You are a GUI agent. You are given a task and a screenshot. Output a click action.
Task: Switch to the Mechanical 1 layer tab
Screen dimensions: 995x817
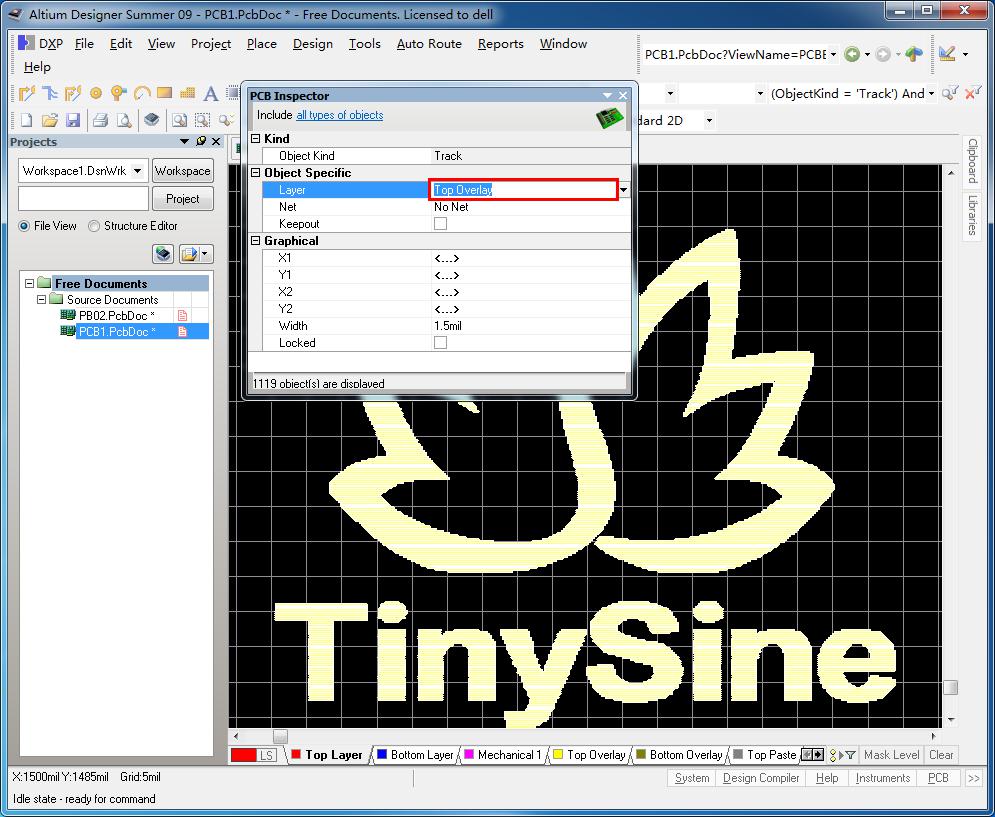[x=503, y=755]
